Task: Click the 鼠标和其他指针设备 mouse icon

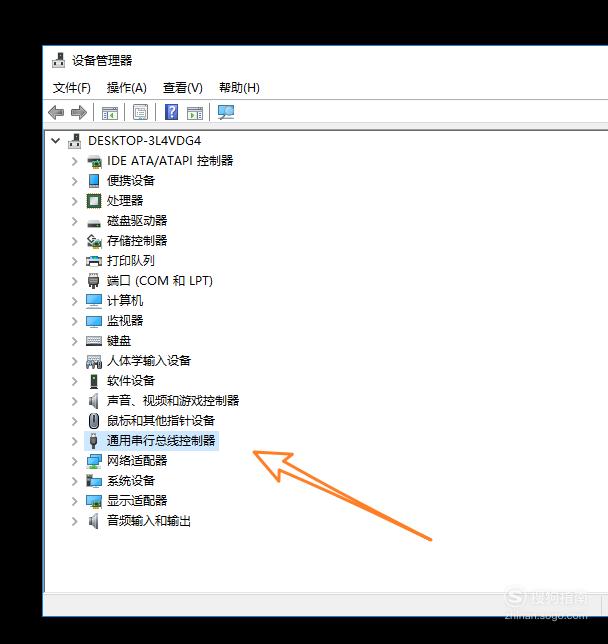Action: 94,421
